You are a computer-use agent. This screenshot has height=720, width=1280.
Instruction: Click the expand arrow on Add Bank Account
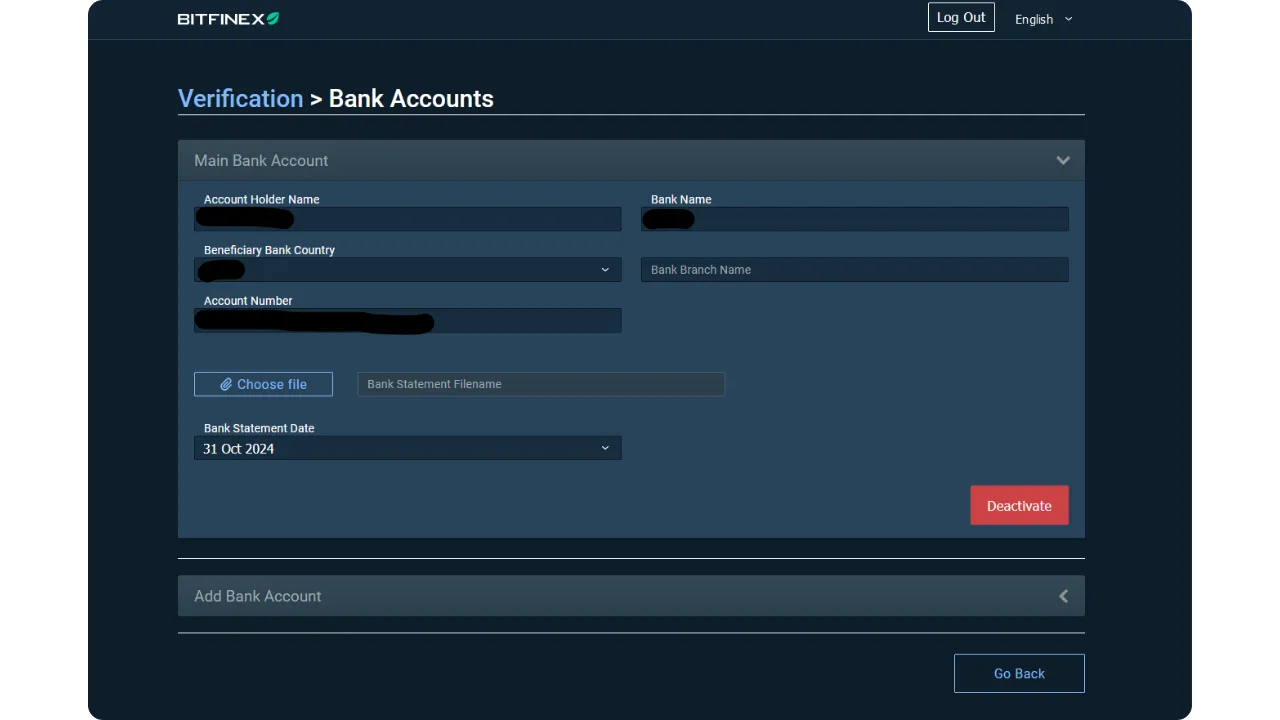point(1063,596)
